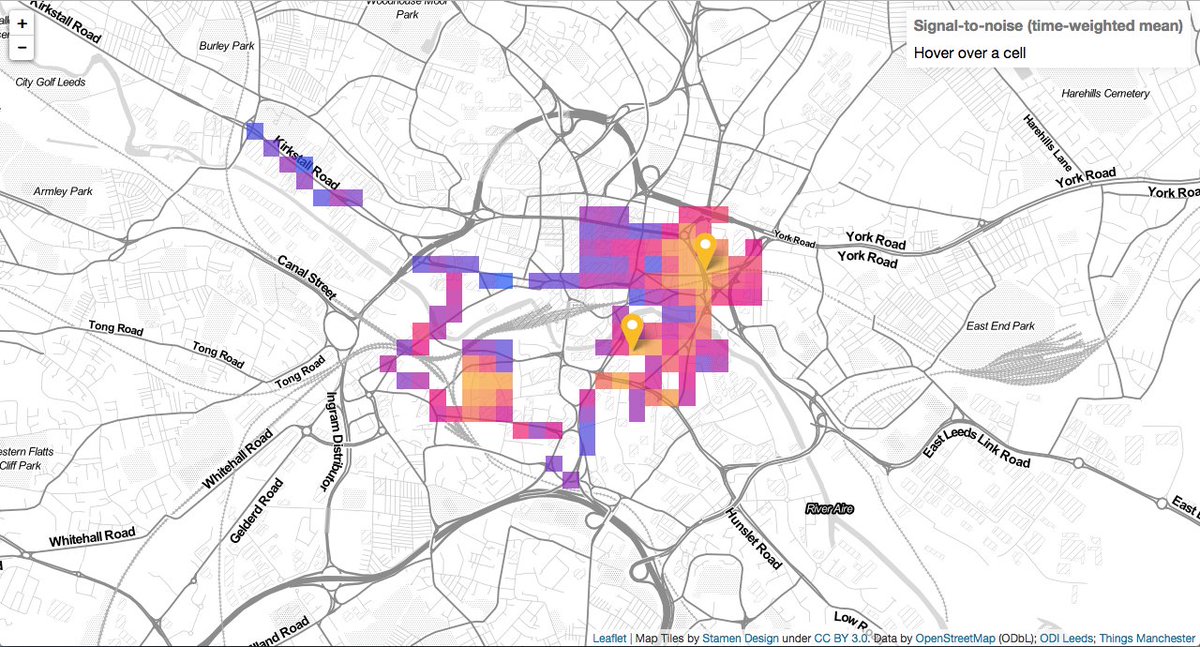
Task: Click the 'Hover over a cell' legend text
Action: 971,52
